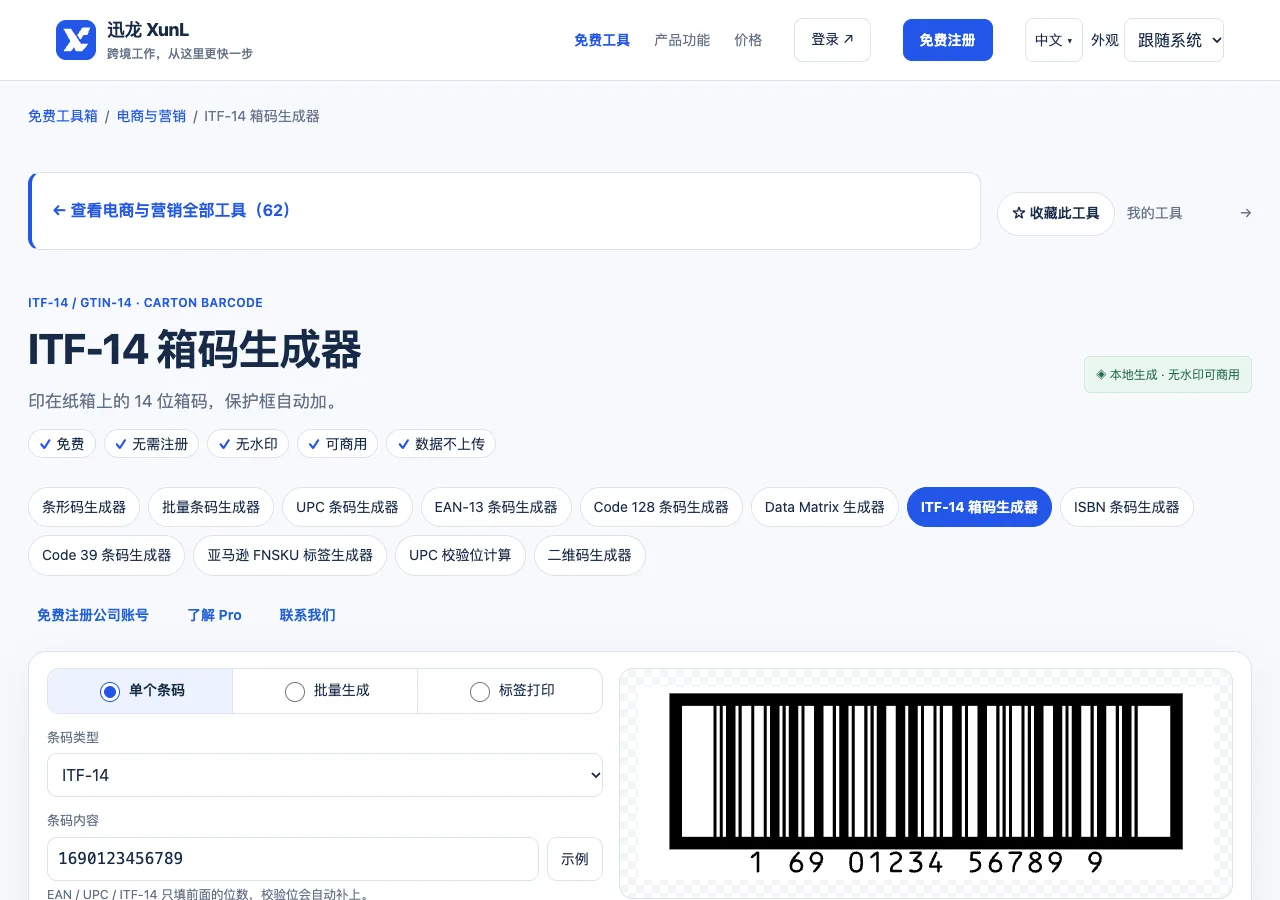This screenshot has height=900, width=1280.
Task: Open the 批量条码生成器 tool chip
Action: pos(211,507)
